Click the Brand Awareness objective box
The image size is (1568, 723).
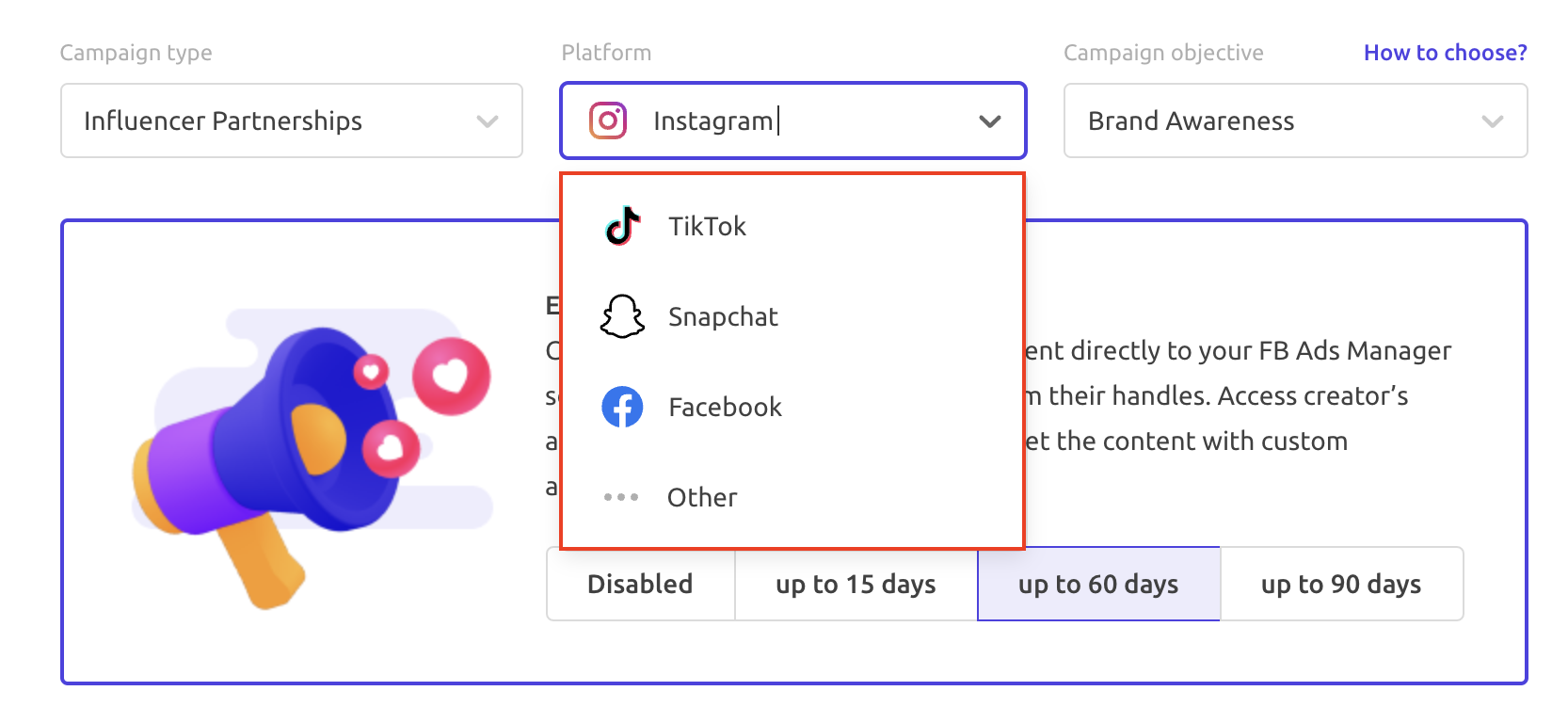(x=1296, y=120)
